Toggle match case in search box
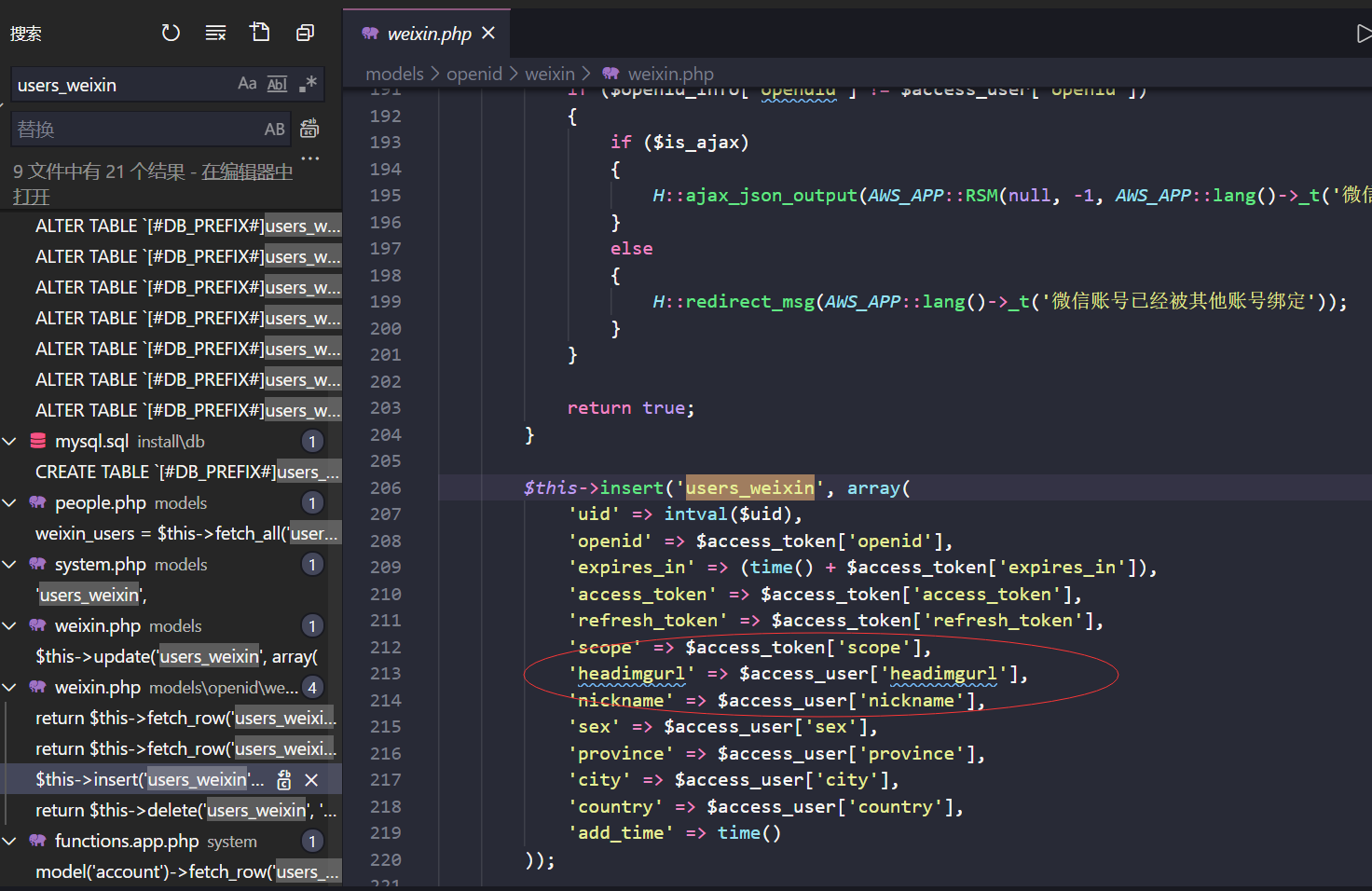Image resolution: width=1372 pixels, height=891 pixels. click(x=247, y=84)
